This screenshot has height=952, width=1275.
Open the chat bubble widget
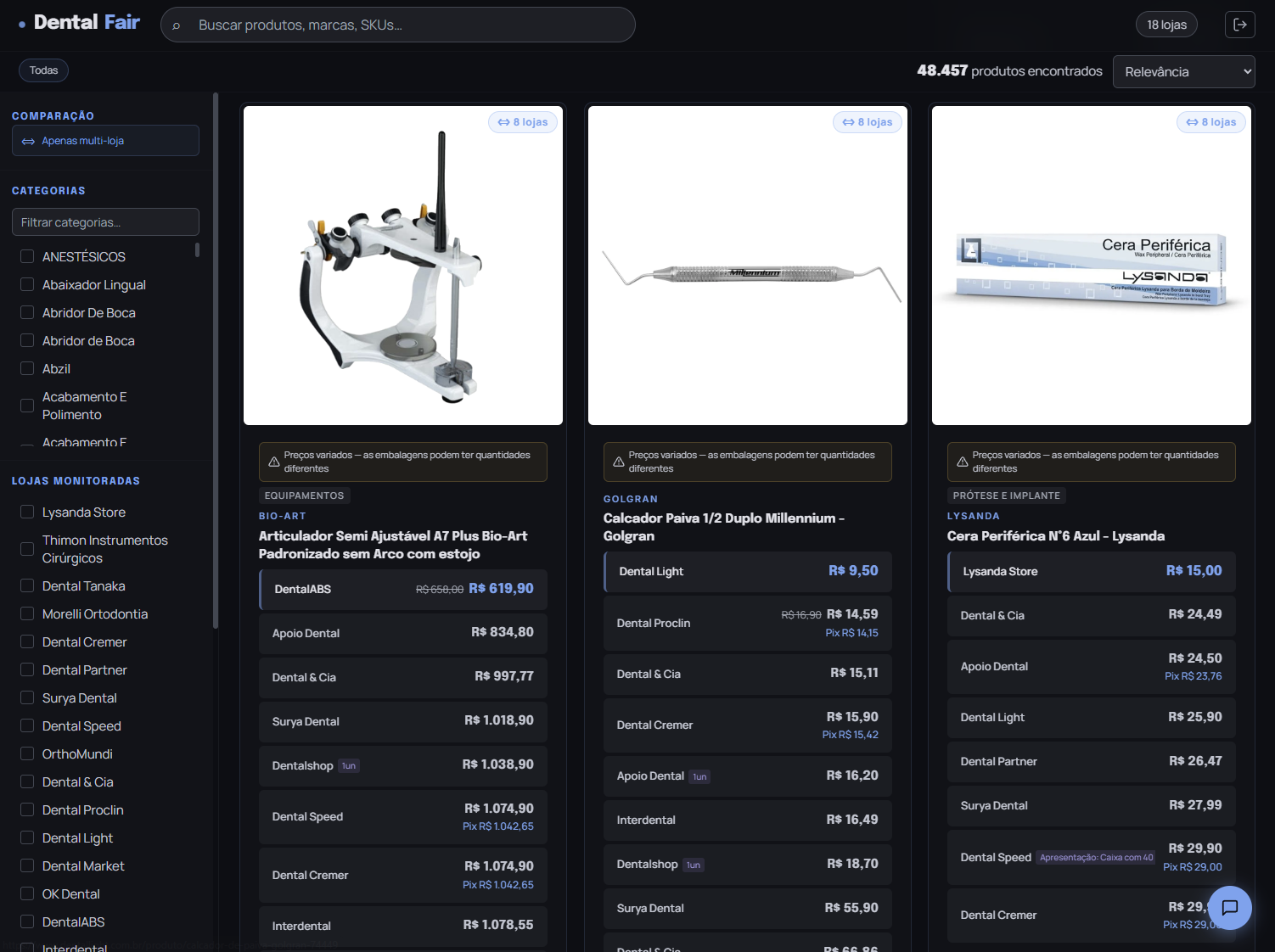pos(1229,907)
